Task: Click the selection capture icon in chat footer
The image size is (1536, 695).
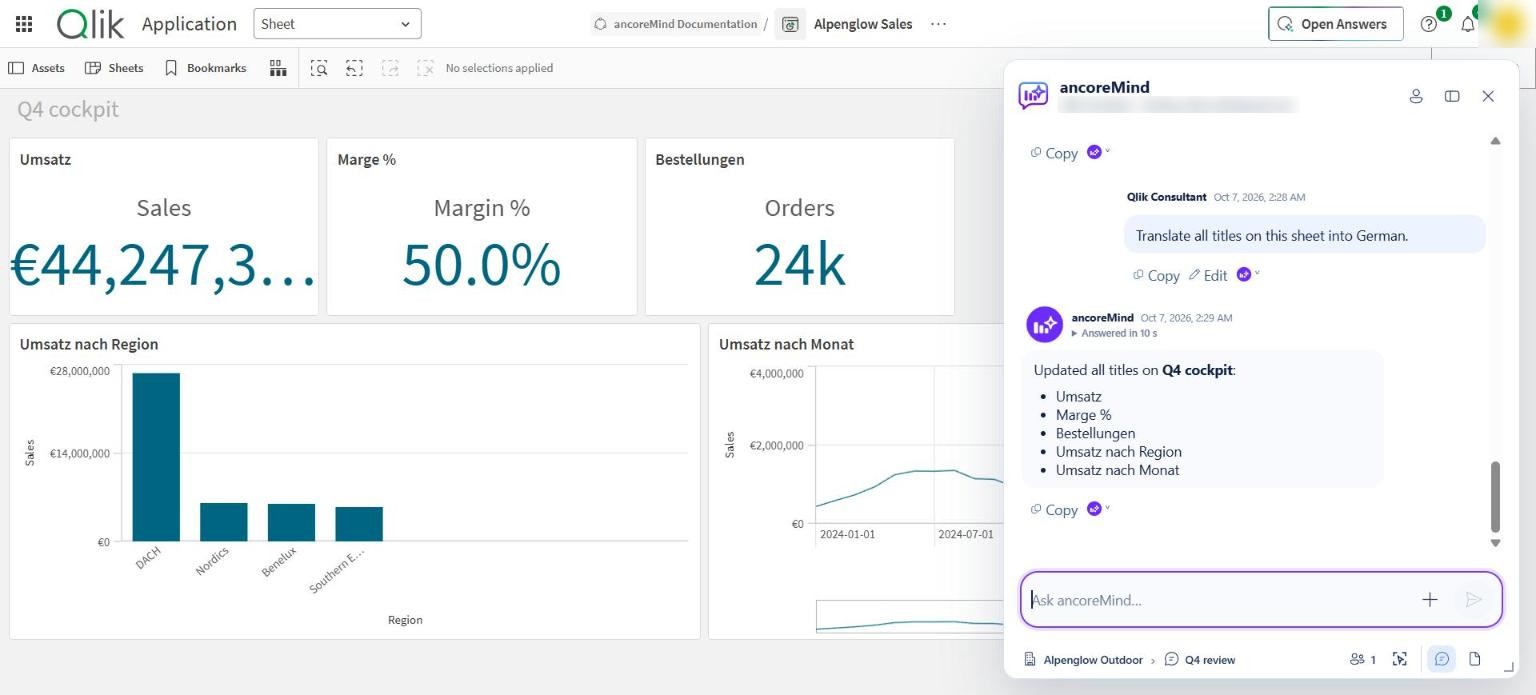Action: [1400, 659]
